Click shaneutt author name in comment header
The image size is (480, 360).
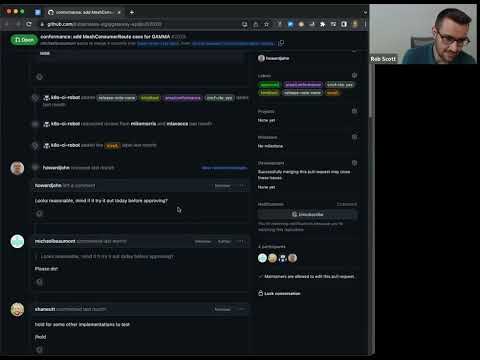[45, 309]
